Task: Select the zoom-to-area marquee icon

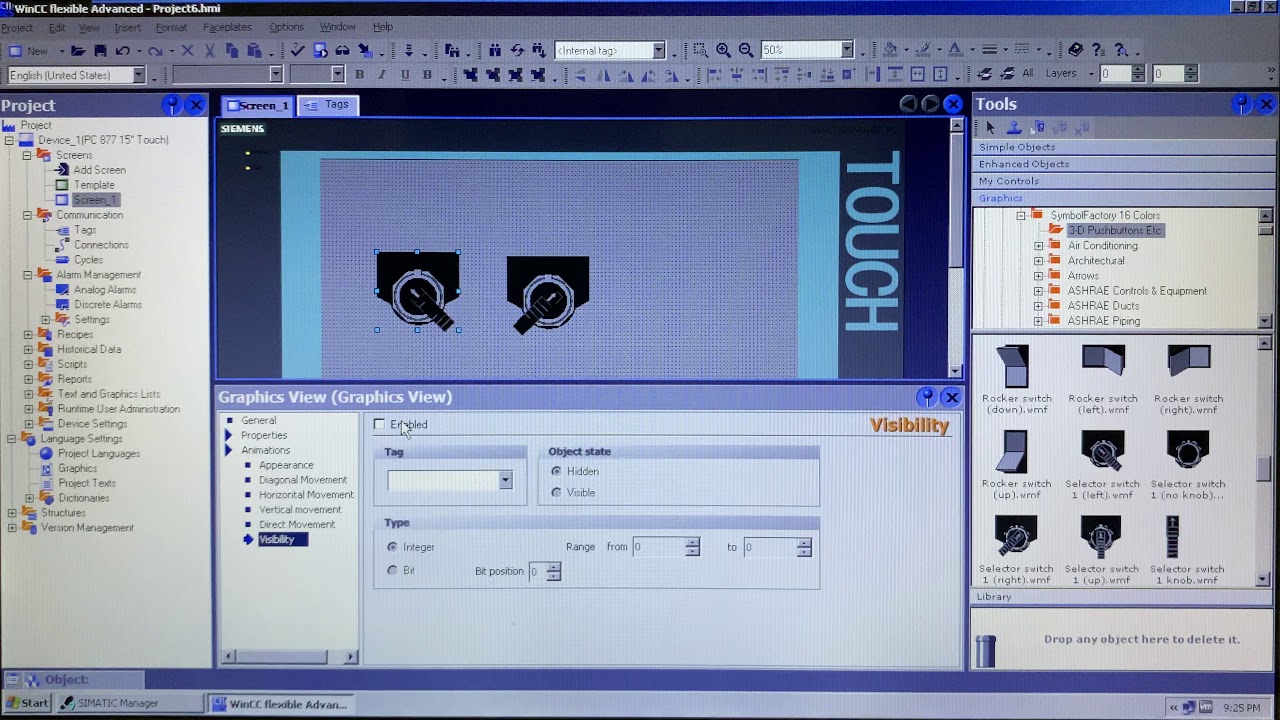Action: point(700,50)
